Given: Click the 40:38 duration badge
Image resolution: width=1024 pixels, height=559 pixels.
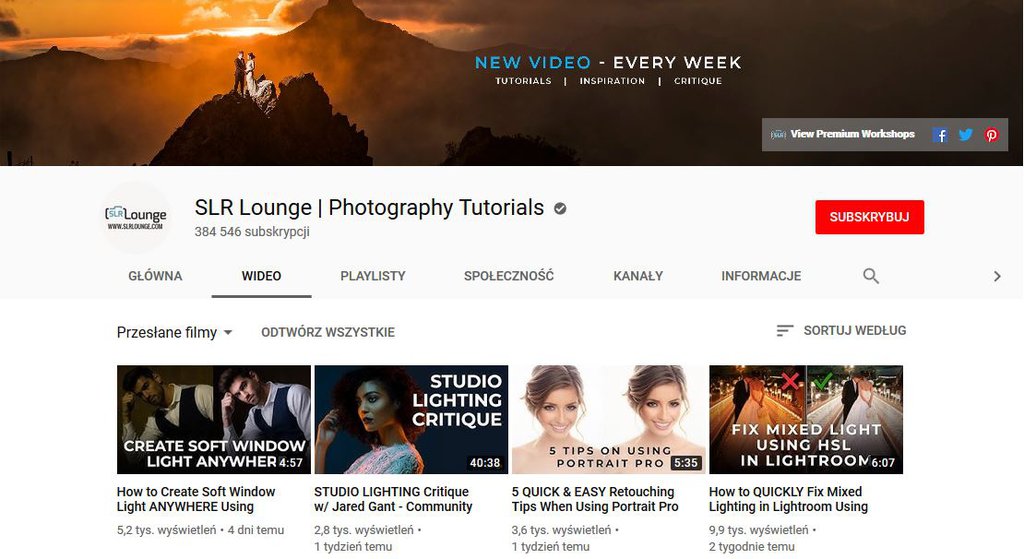Looking at the screenshot, I should tap(485, 462).
